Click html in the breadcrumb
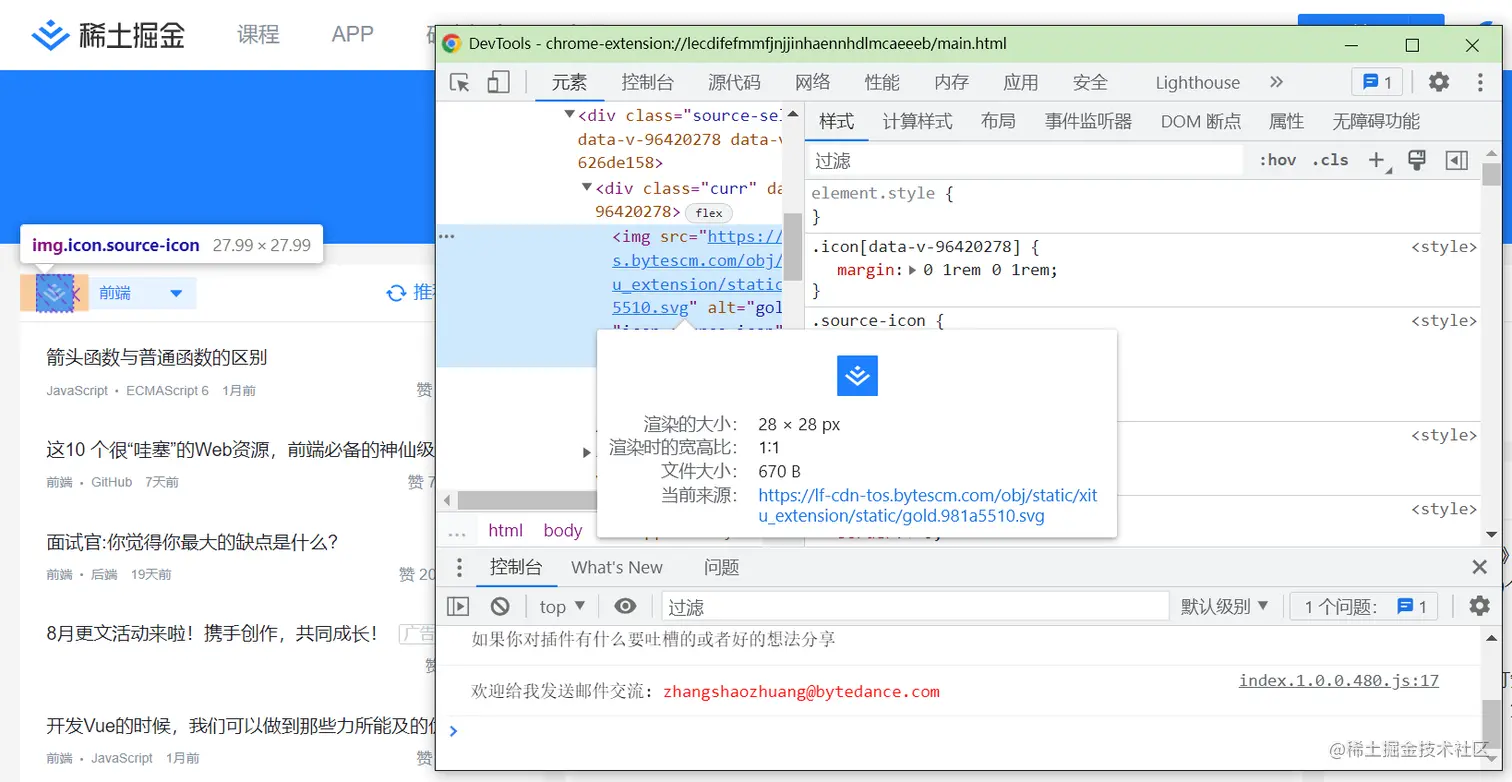 click(505, 531)
